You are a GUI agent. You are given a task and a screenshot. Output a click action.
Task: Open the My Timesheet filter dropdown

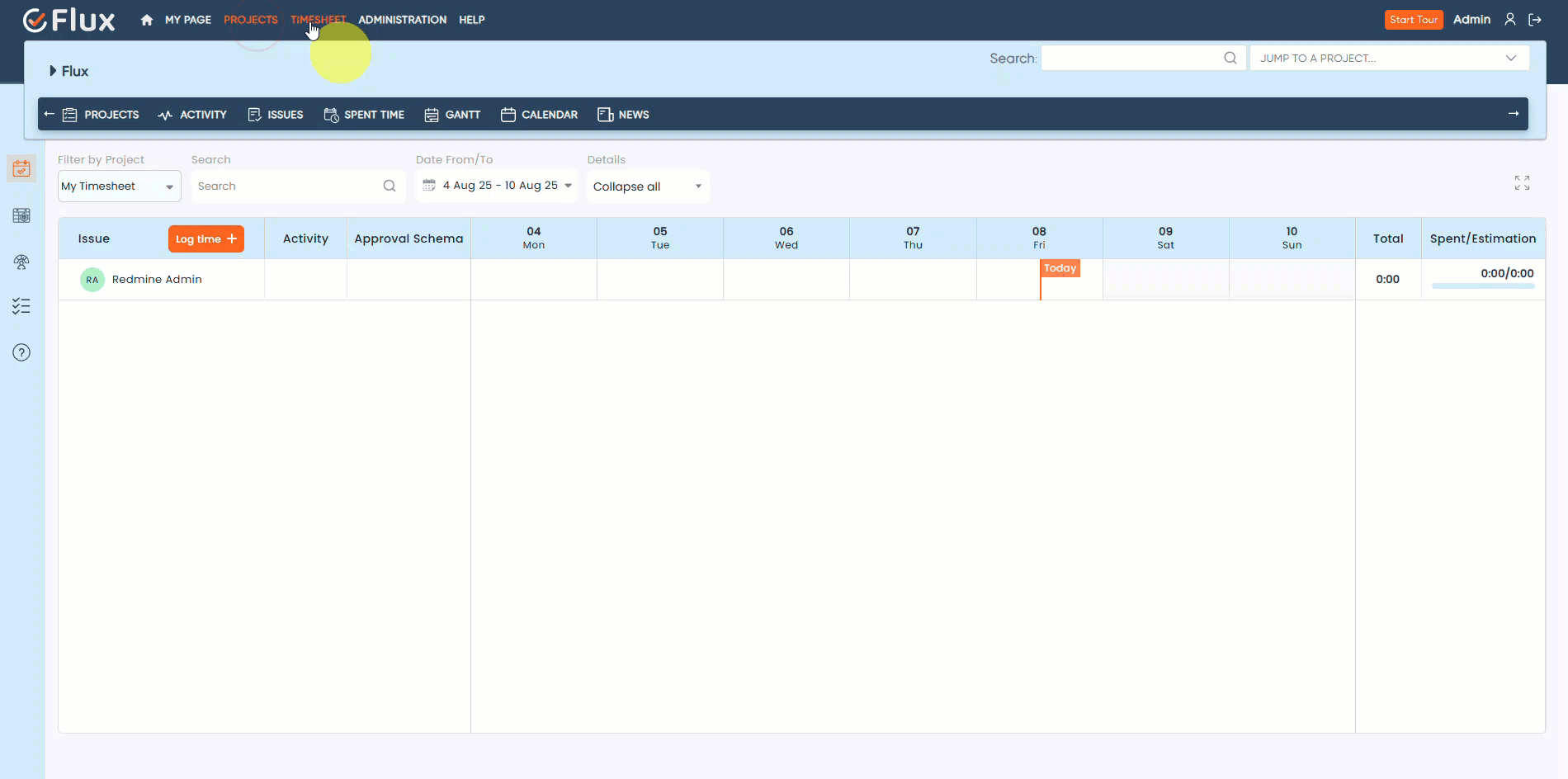coord(119,186)
